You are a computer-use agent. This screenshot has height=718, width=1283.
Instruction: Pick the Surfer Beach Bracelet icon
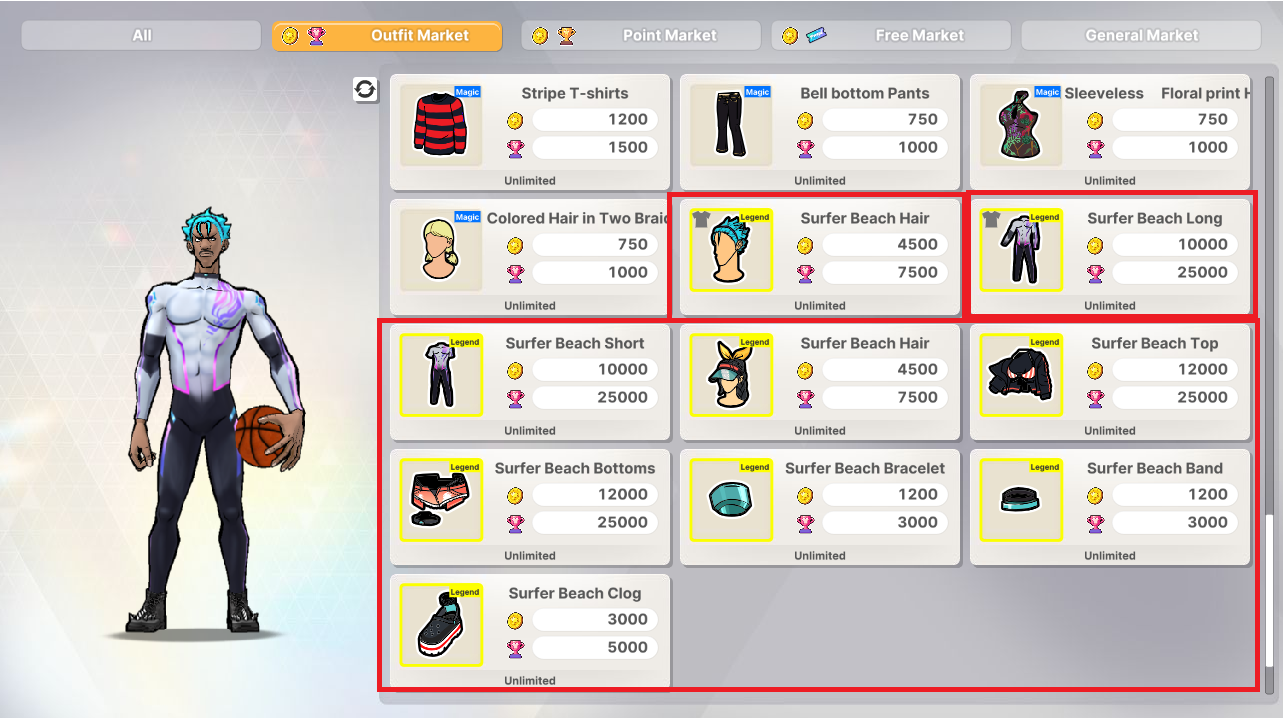(731, 500)
